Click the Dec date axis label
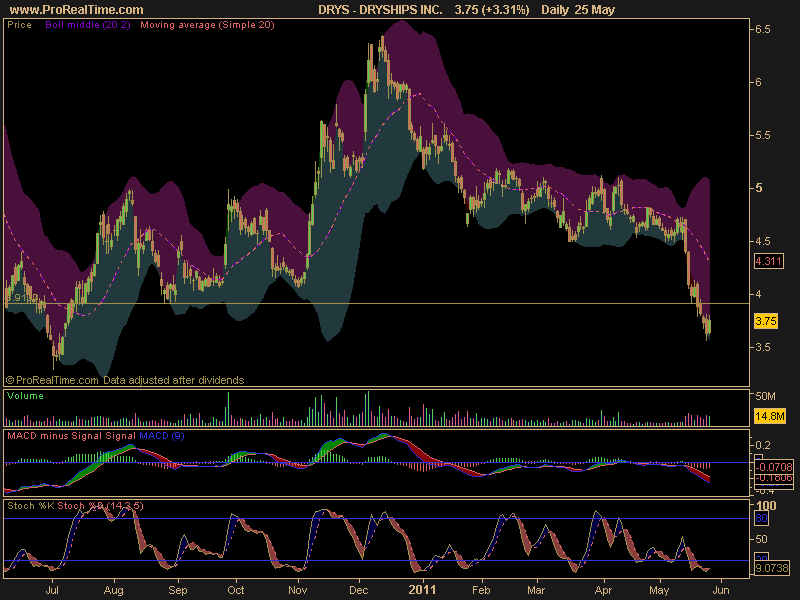This screenshot has width=800, height=600. pyautogui.click(x=359, y=590)
